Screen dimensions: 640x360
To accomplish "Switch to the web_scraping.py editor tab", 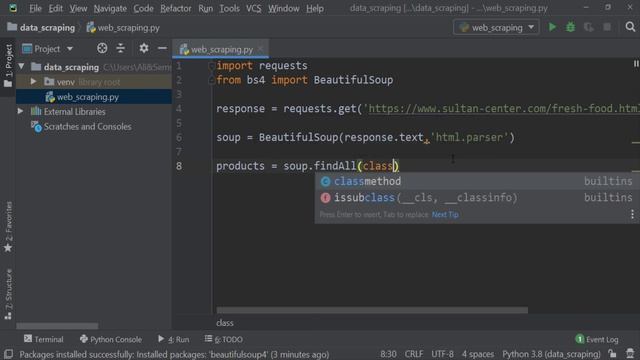I will pos(222,49).
